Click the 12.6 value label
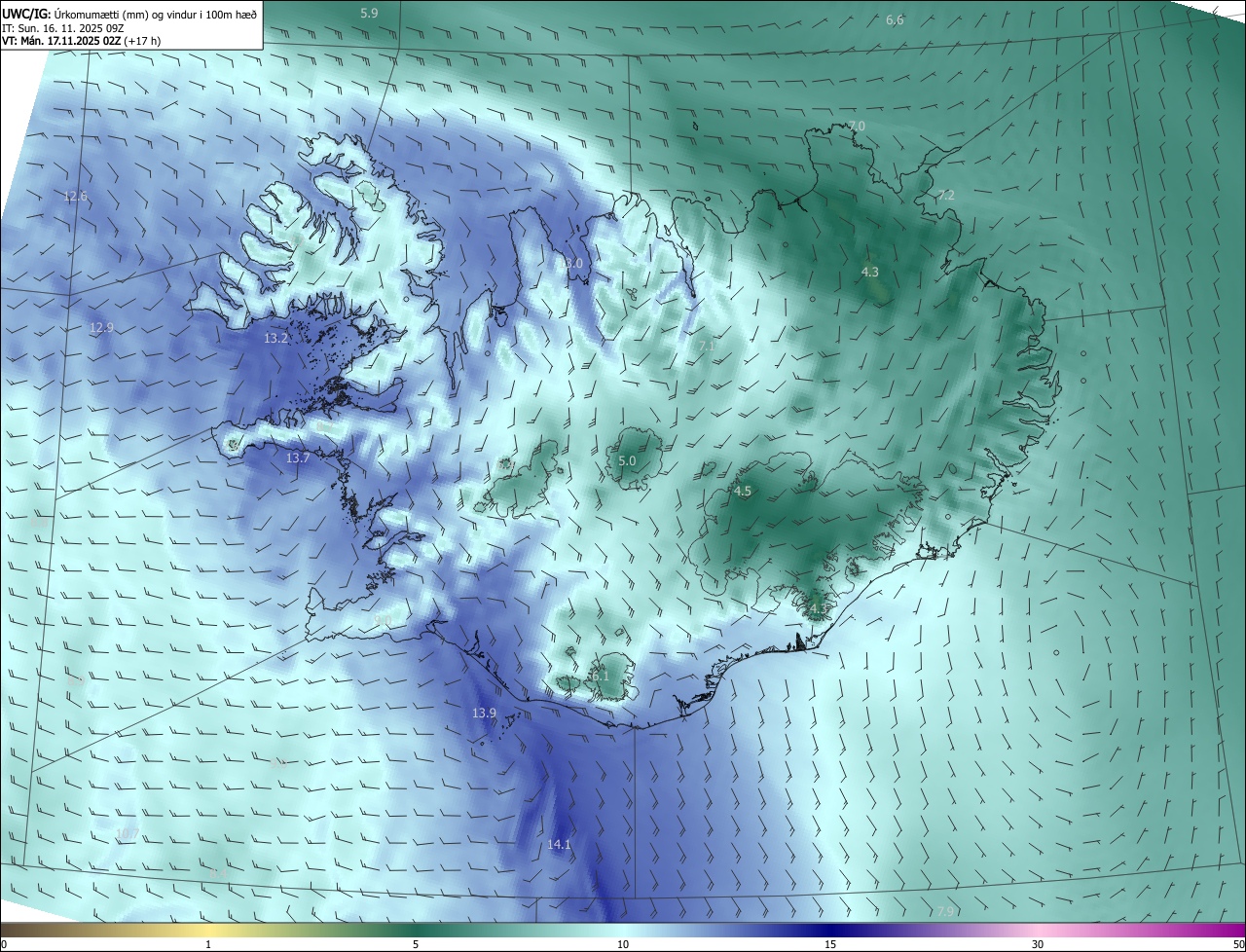Screen dimensions: 1246x952 (75, 196)
